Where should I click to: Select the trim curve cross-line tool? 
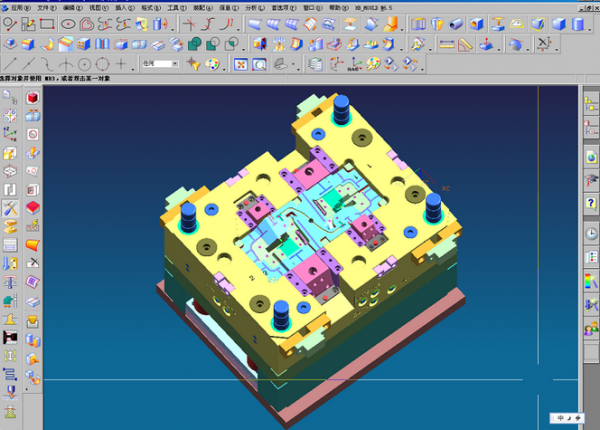[x=189, y=24]
